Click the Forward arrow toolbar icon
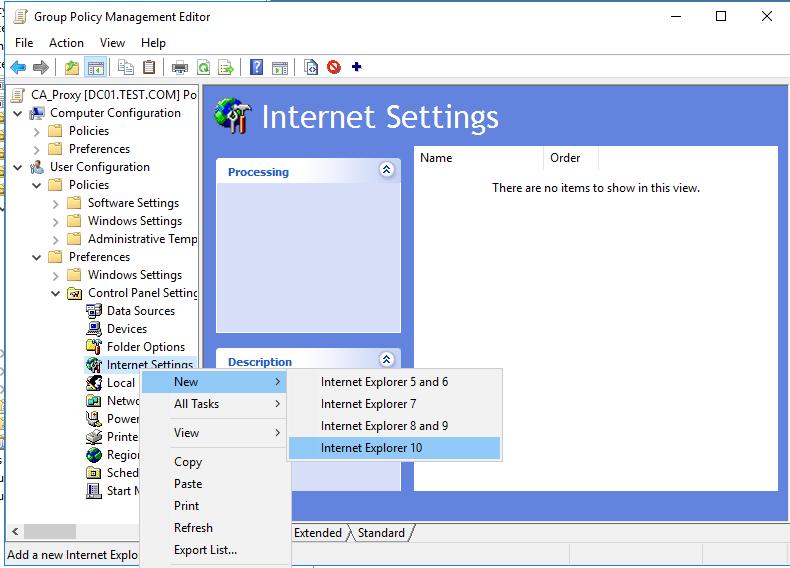This screenshot has width=790, height=568. click(x=41, y=67)
